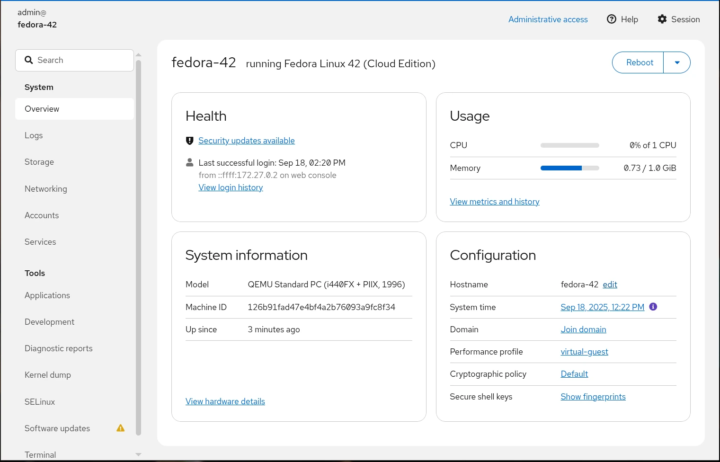The width and height of the screenshot is (720, 462).
Task: Focus the sidebar Search field
Action: 74,60
